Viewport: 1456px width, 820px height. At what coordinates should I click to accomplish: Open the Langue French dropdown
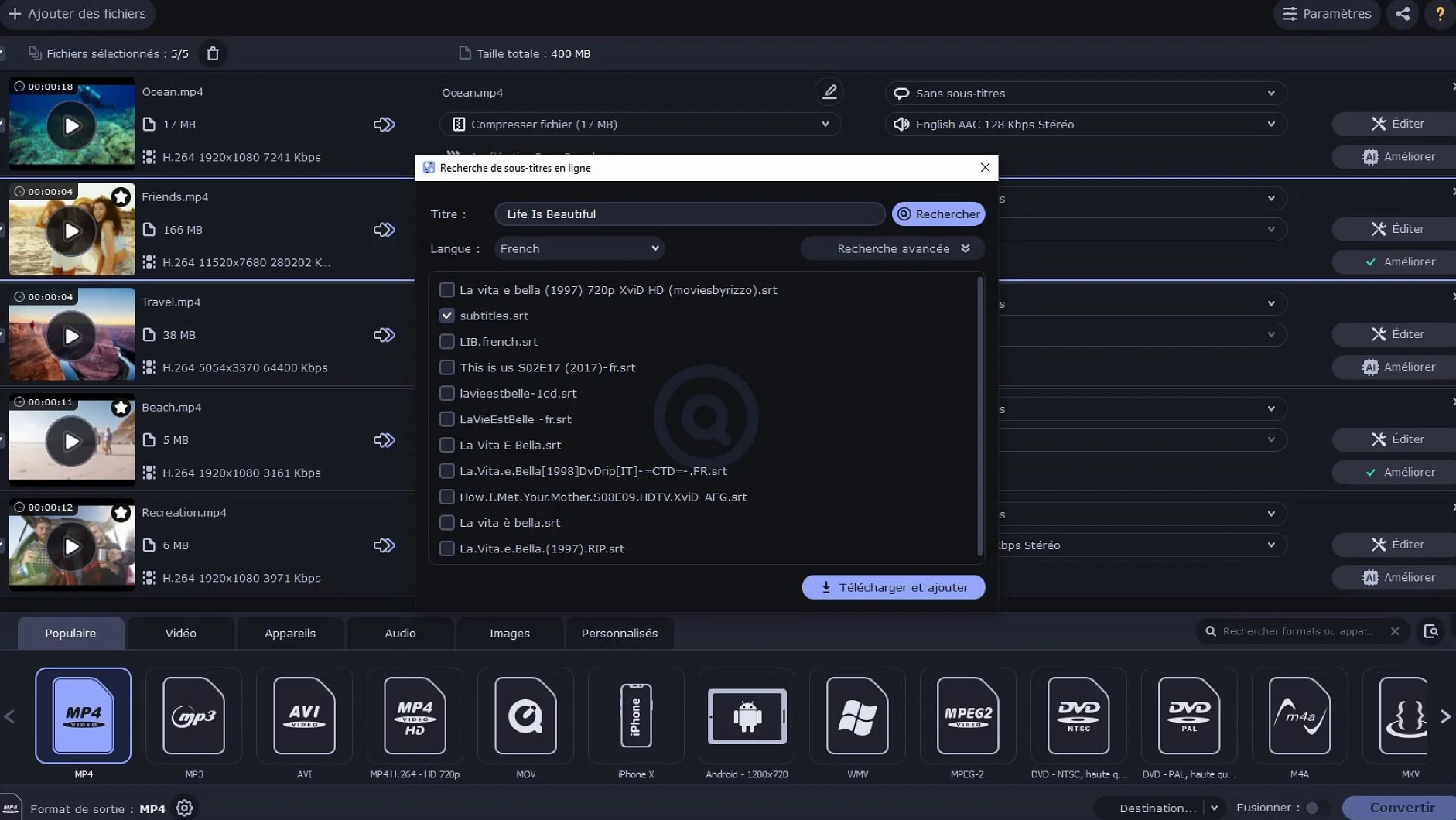[579, 248]
